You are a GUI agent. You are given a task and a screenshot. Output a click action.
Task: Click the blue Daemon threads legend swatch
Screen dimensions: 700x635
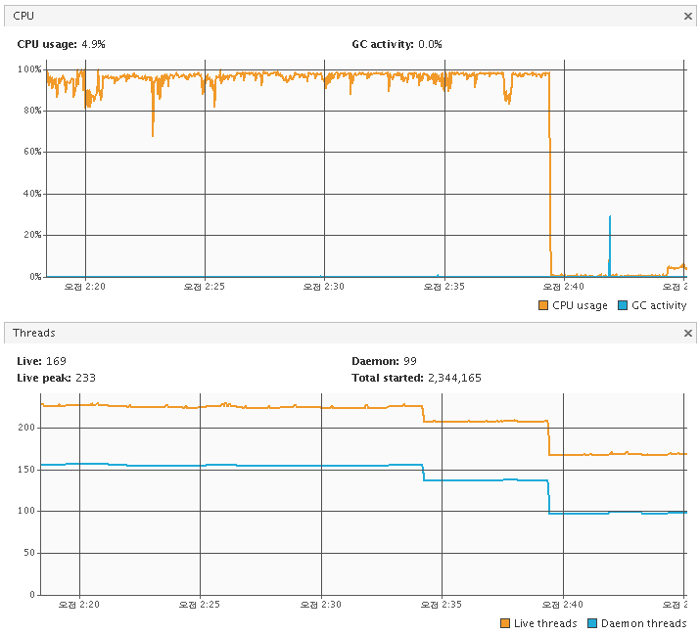pyautogui.click(x=592, y=623)
